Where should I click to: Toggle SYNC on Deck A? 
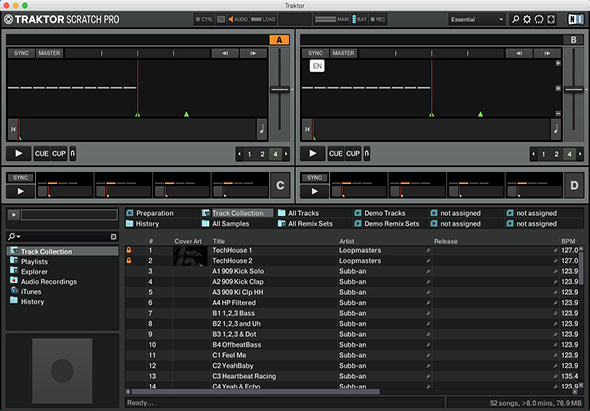(21, 53)
